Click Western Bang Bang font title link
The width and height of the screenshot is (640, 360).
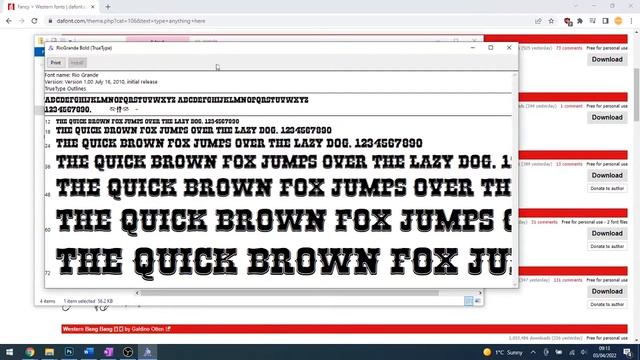87,329
